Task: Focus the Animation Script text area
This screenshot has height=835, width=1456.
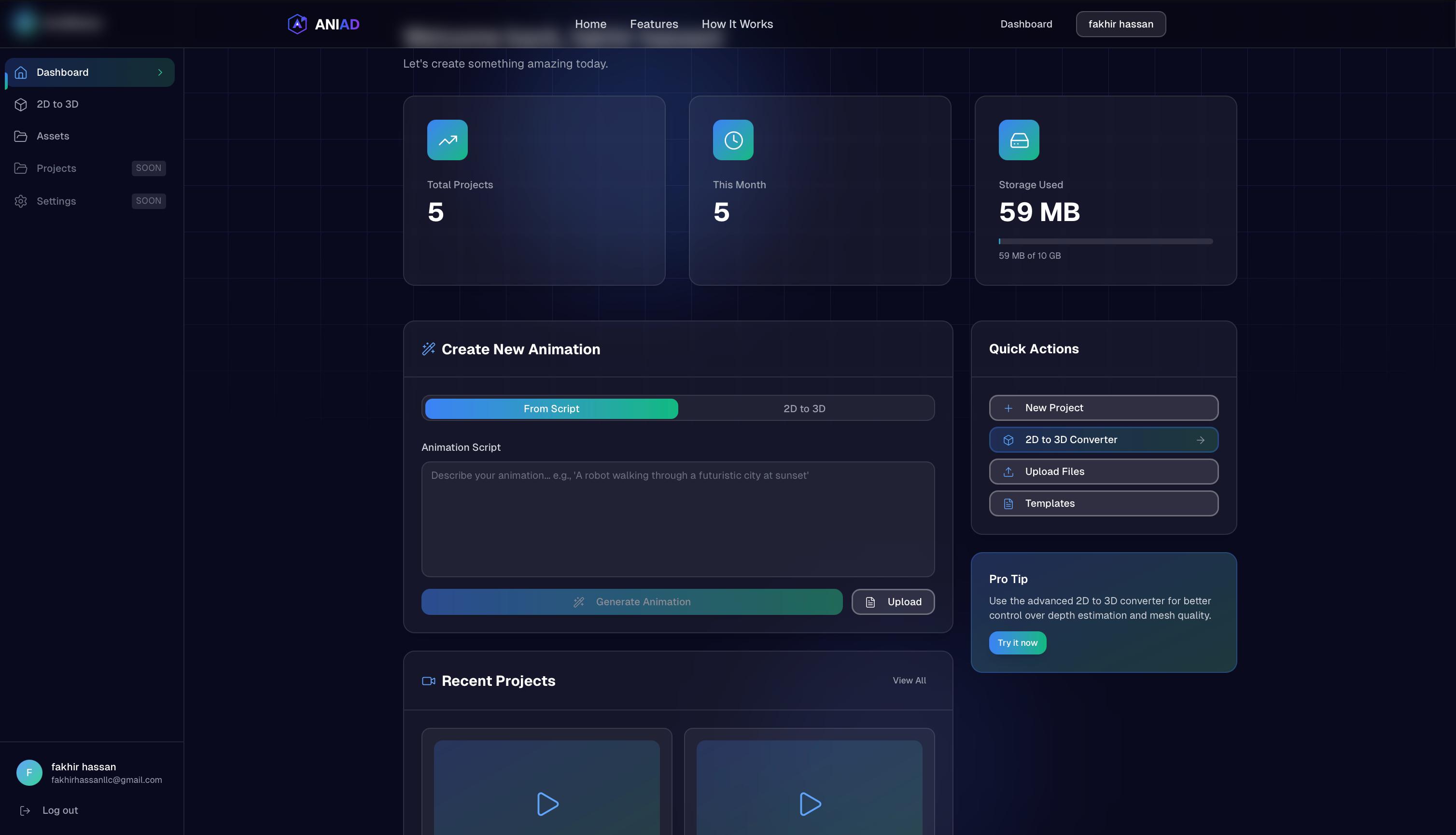Action: [678, 519]
